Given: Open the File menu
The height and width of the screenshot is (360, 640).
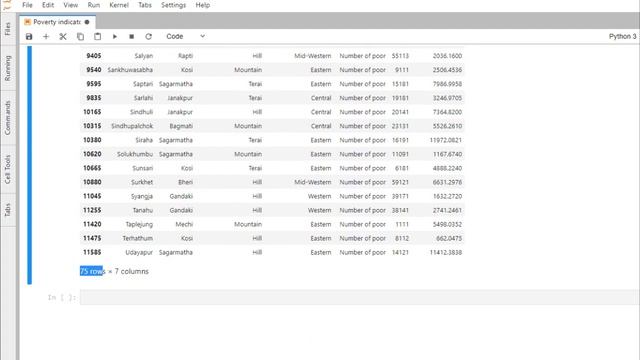Looking at the screenshot, I should click(x=27, y=5).
